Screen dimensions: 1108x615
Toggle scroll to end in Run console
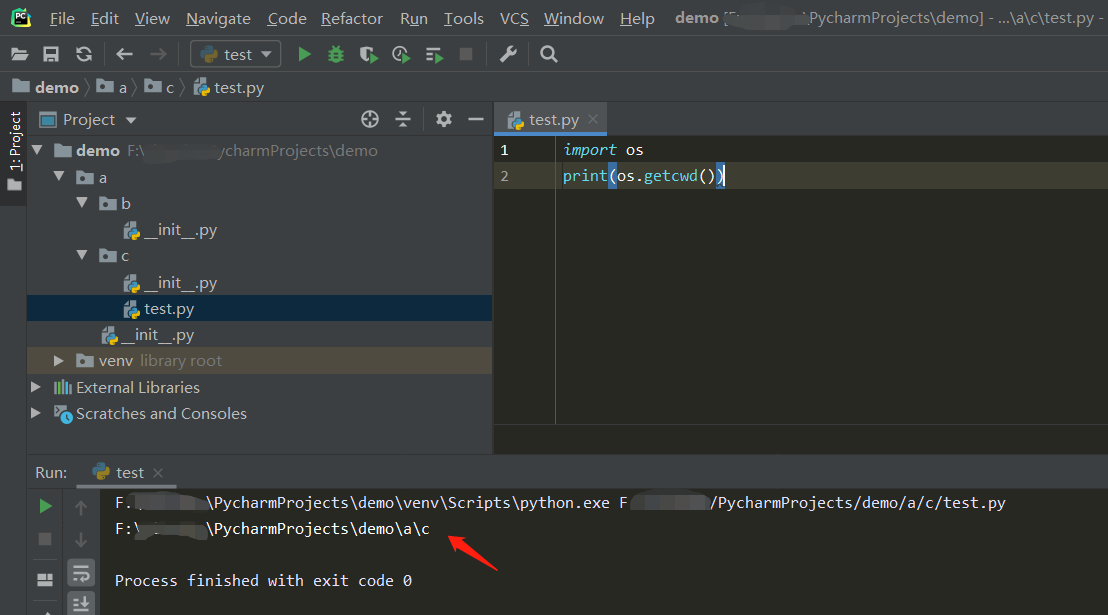pos(81,604)
